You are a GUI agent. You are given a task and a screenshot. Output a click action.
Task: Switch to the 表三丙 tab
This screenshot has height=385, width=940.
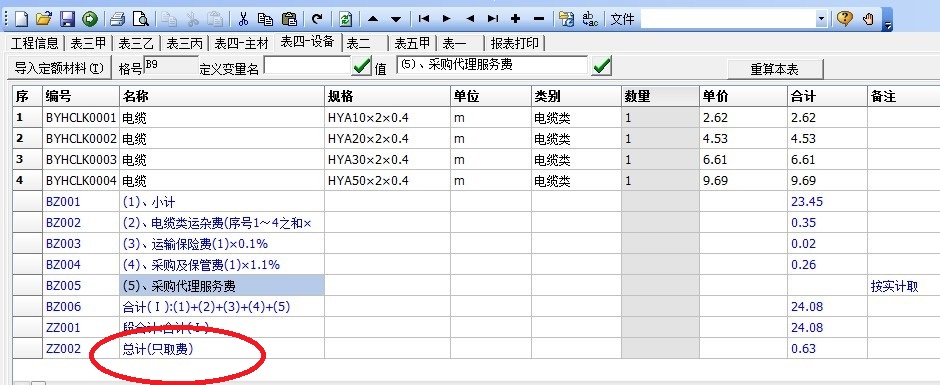click(184, 43)
